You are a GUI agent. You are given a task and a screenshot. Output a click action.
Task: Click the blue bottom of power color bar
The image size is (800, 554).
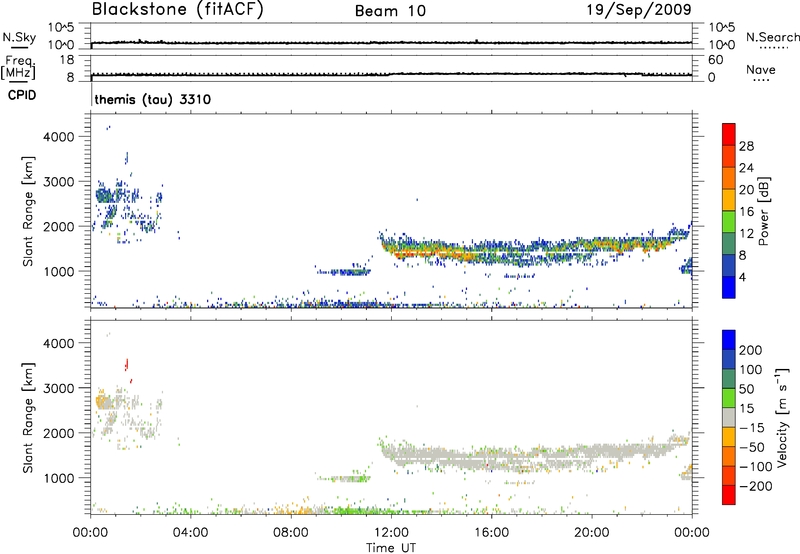pos(729,287)
